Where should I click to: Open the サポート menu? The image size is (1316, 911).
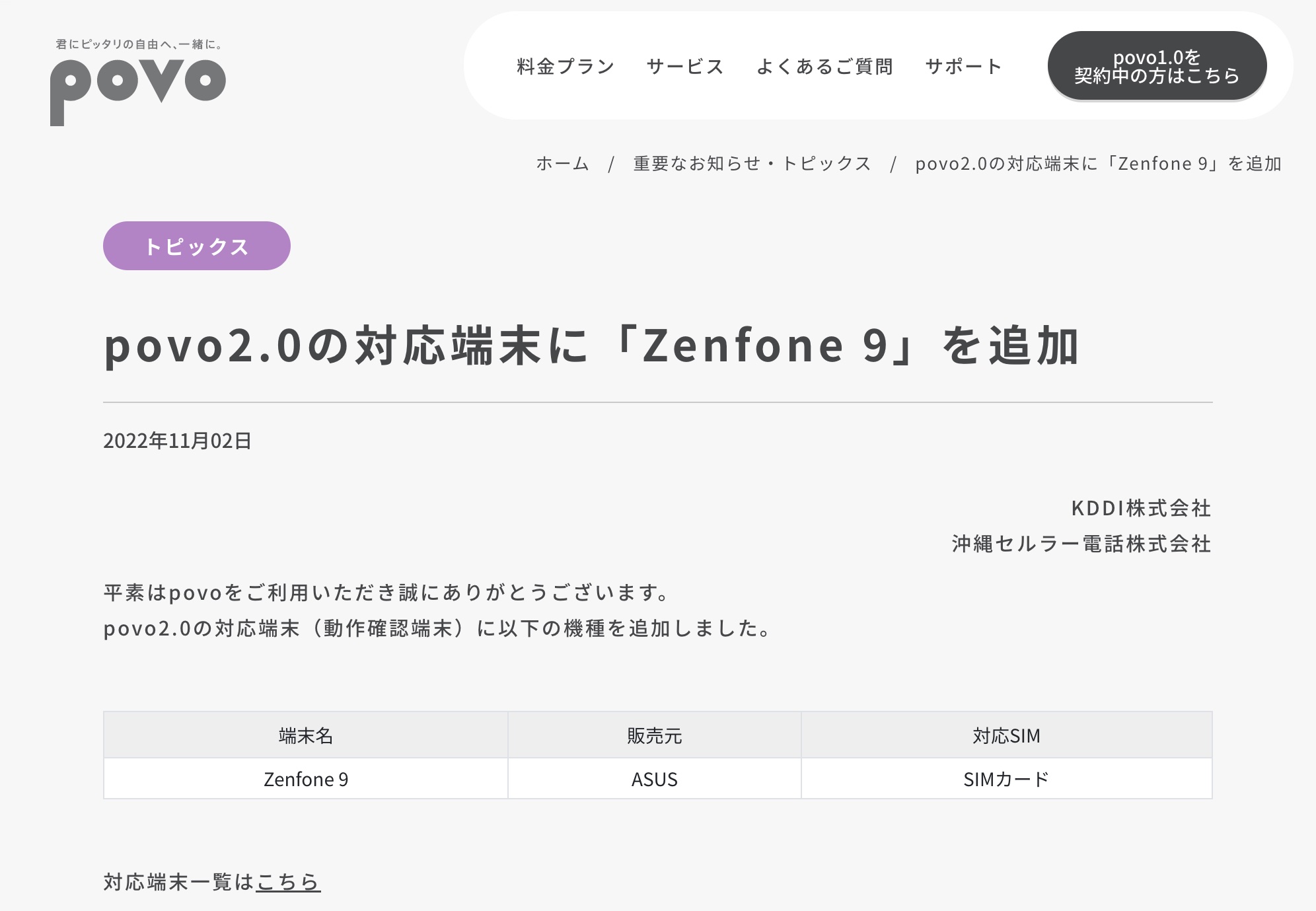(x=964, y=67)
